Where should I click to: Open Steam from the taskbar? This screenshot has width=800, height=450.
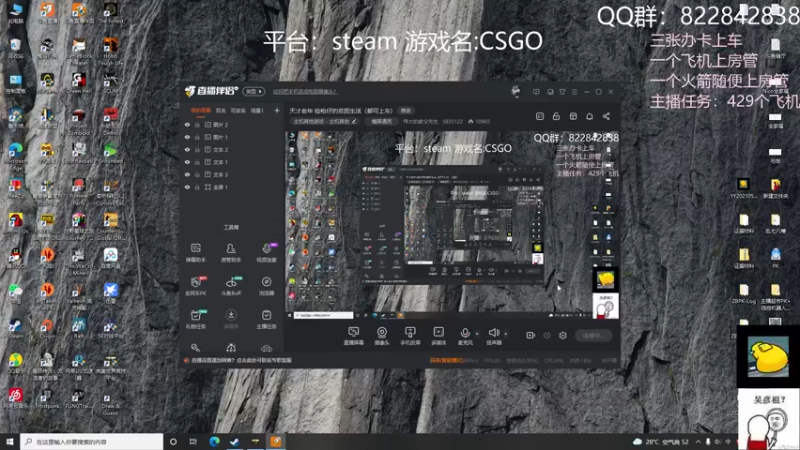pos(234,441)
